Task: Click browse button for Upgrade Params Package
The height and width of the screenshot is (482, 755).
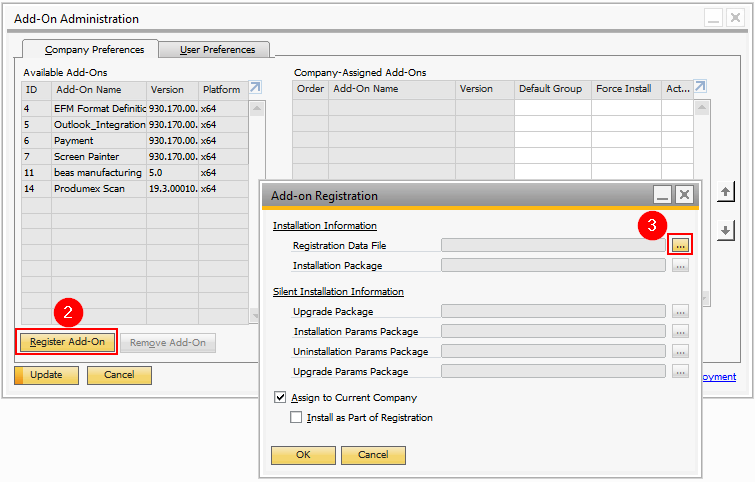Action: click(x=680, y=371)
